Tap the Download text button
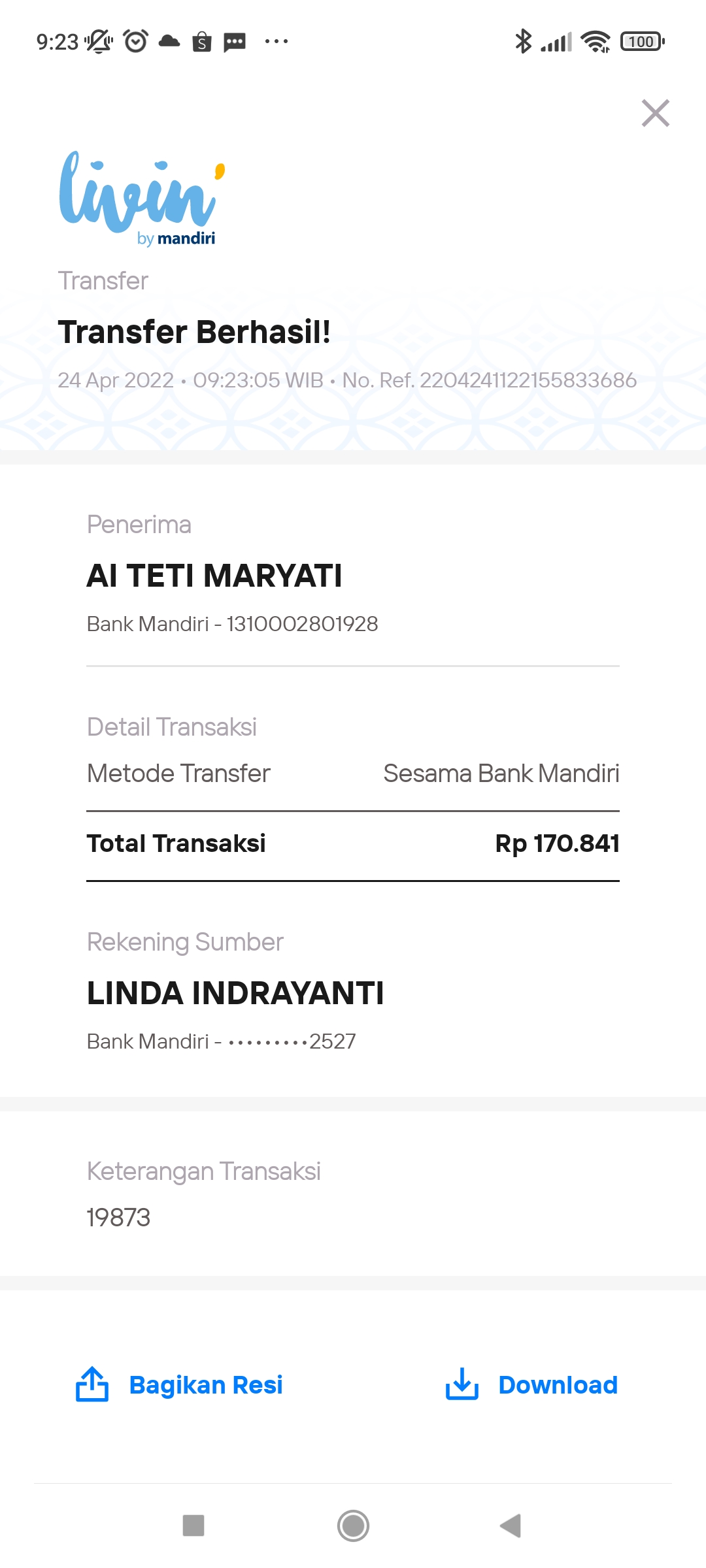 (x=558, y=1384)
